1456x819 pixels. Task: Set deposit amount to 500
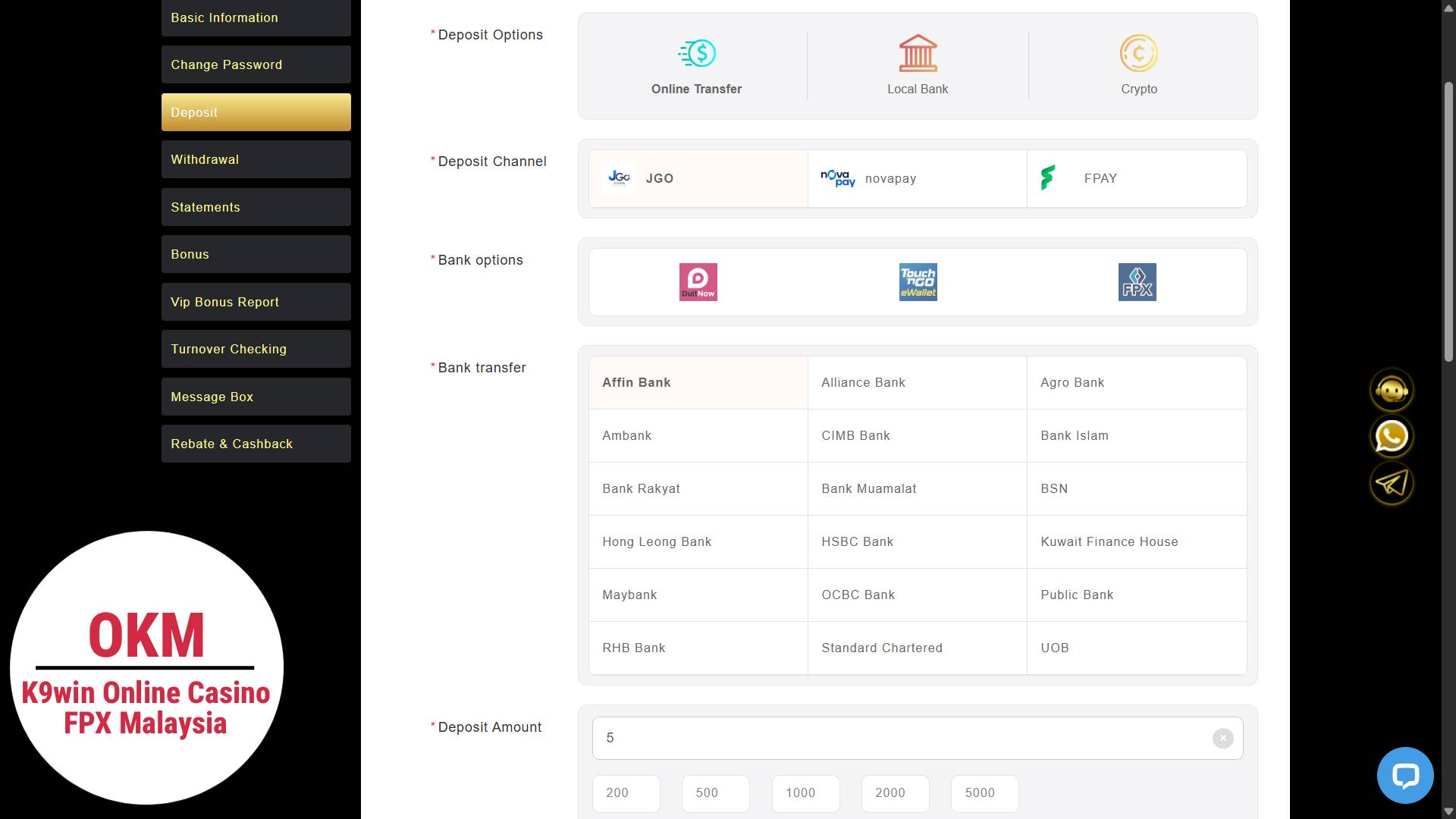click(x=716, y=793)
